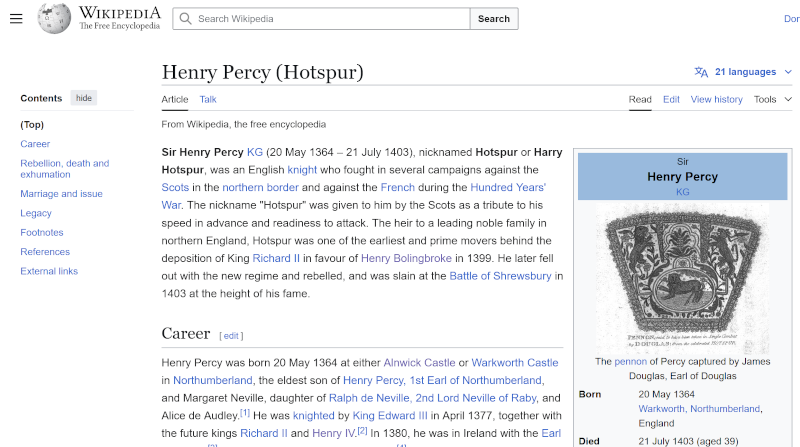Open footnote reference 1
This screenshot has width=800, height=447.
(x=245, y=412)
